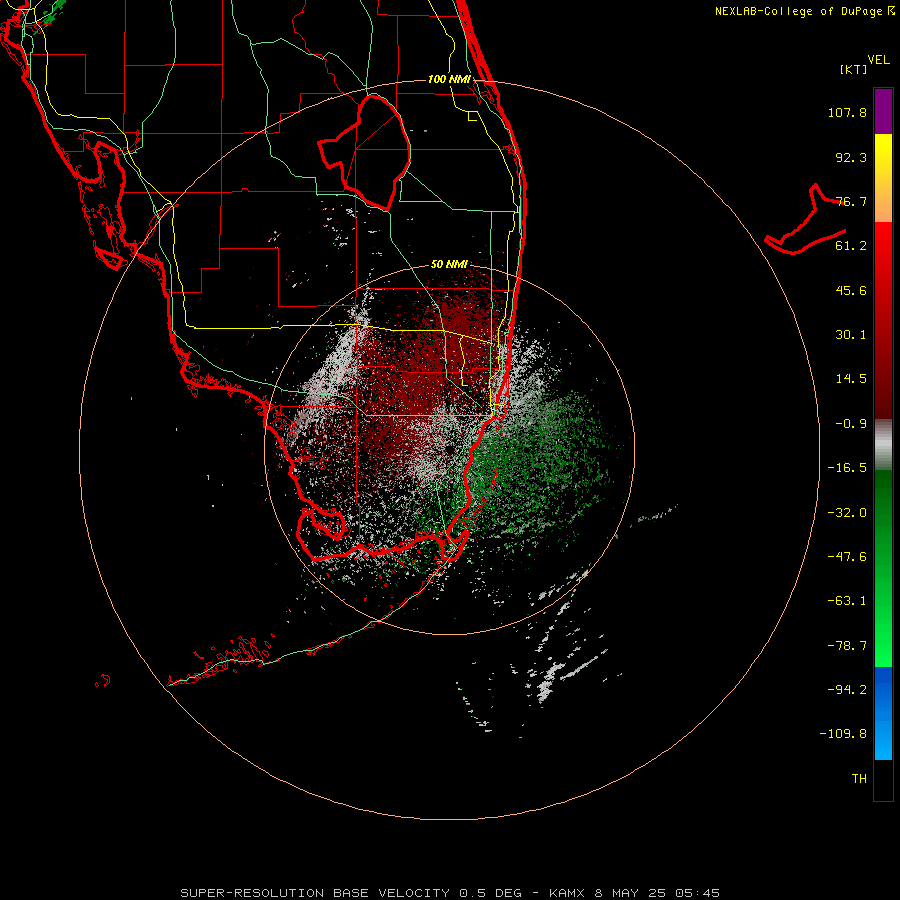Click the 100 NMI range ring label
The height and width of the screenshot is (900, 900).
pyautogui.click(x=449, y=79)
